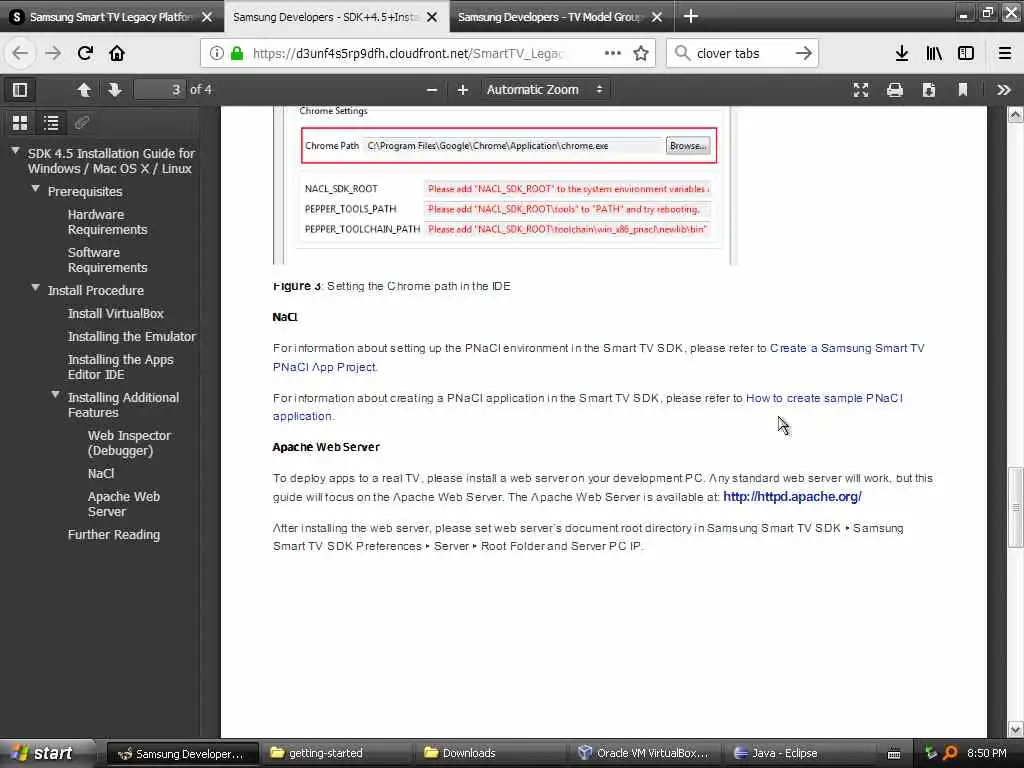Reload the current page

(x=85, y=53)
